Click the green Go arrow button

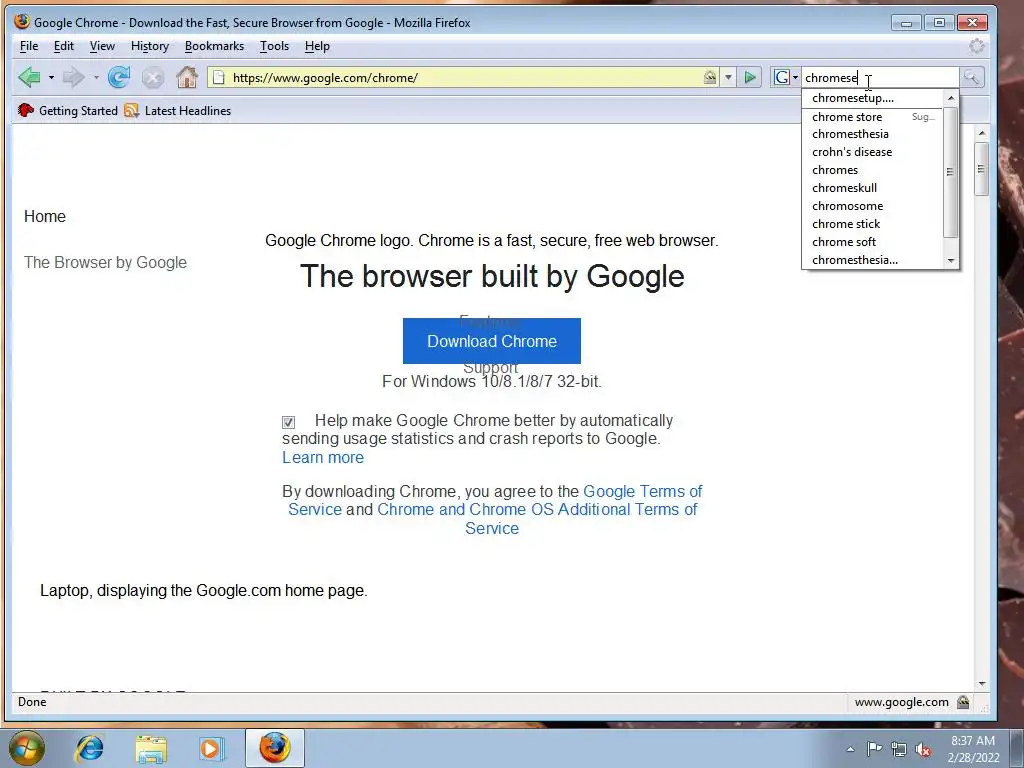pos(750,78)
